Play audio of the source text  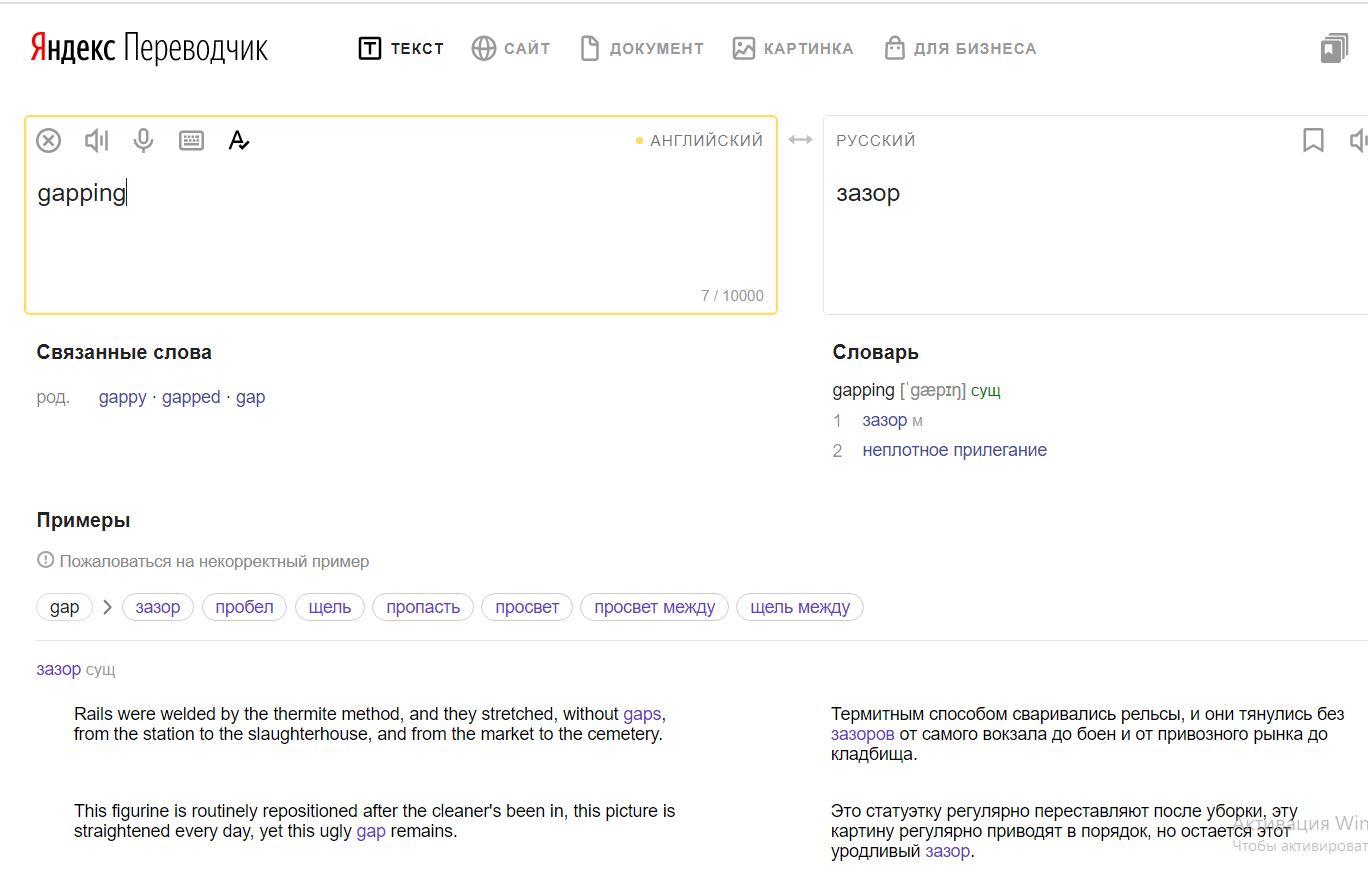(96, 141)
